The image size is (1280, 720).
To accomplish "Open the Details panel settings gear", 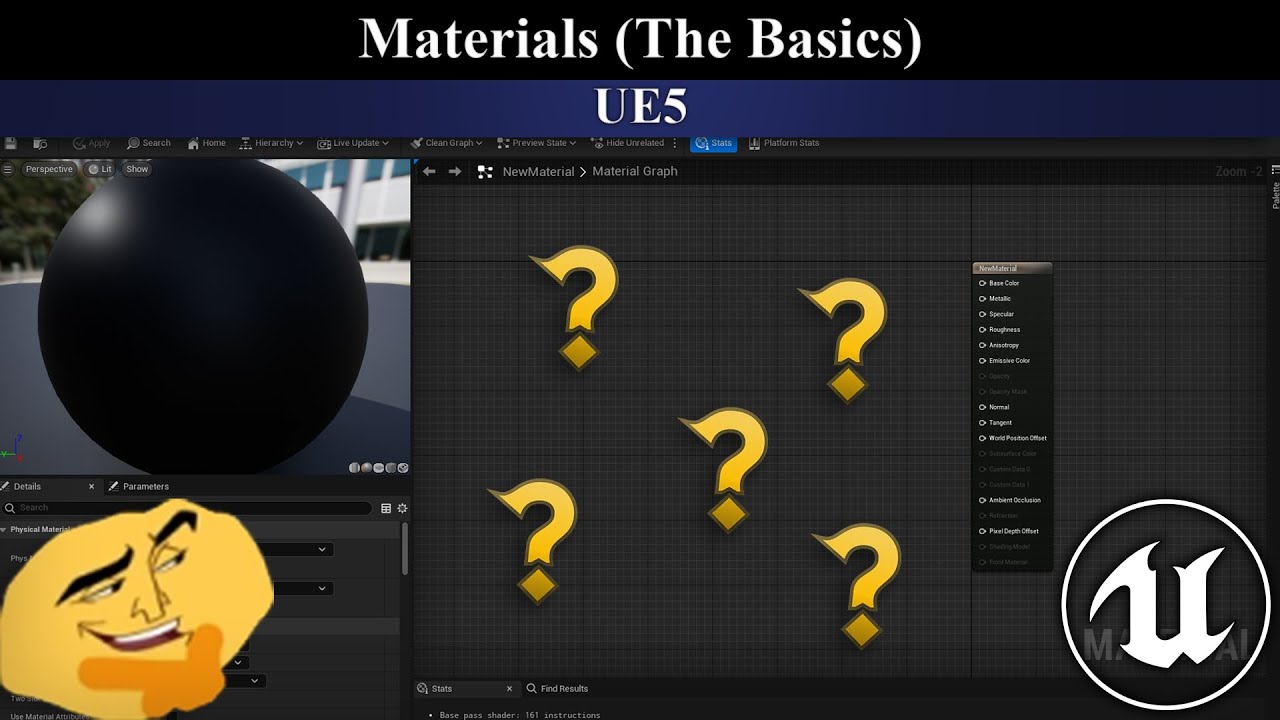I will pyautogui.click(x=402, y=508).
